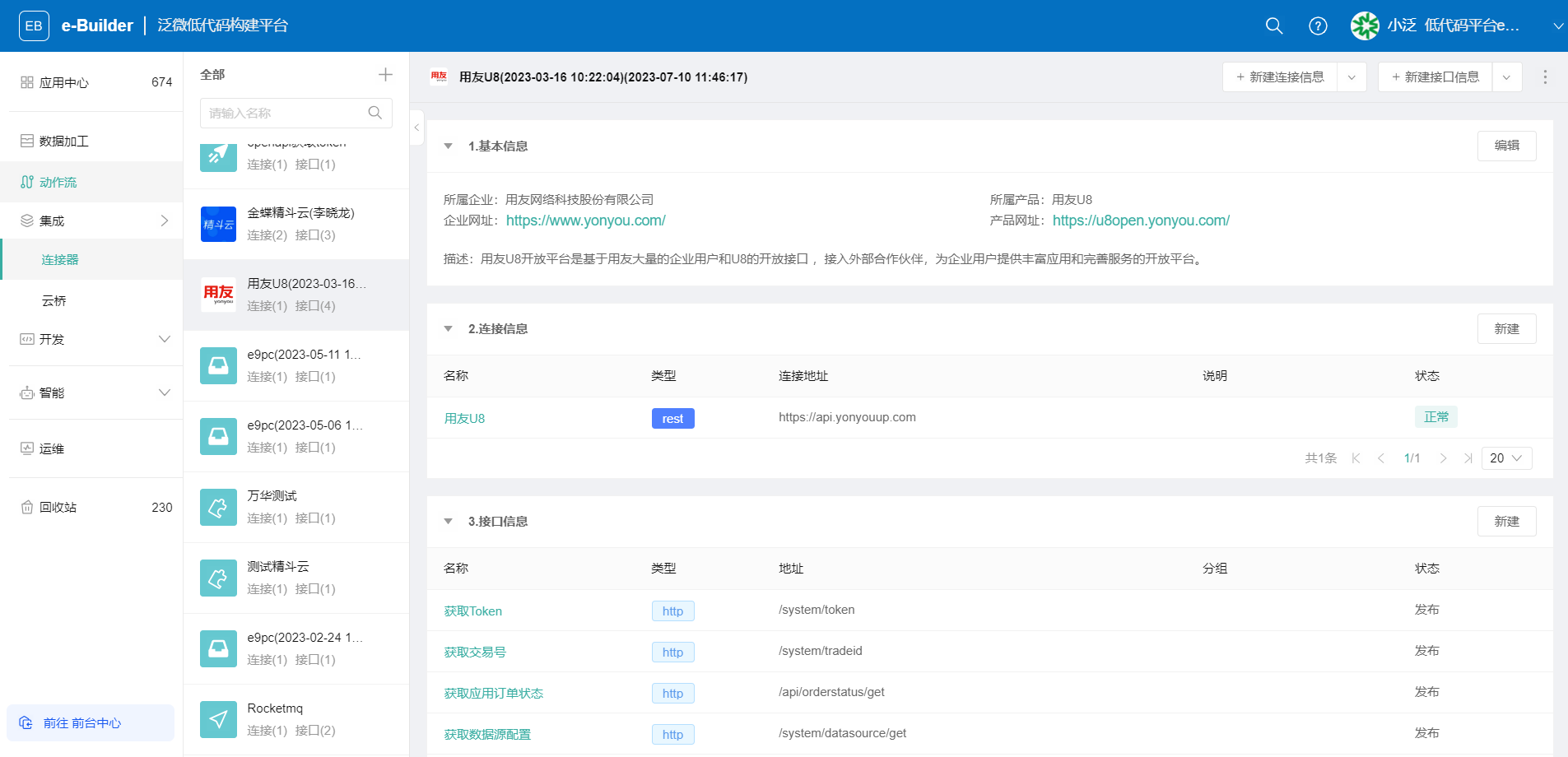Add a new connector with the plus icon
The height and width of the screenshot is (757, 1568).
tap(385, 75)
